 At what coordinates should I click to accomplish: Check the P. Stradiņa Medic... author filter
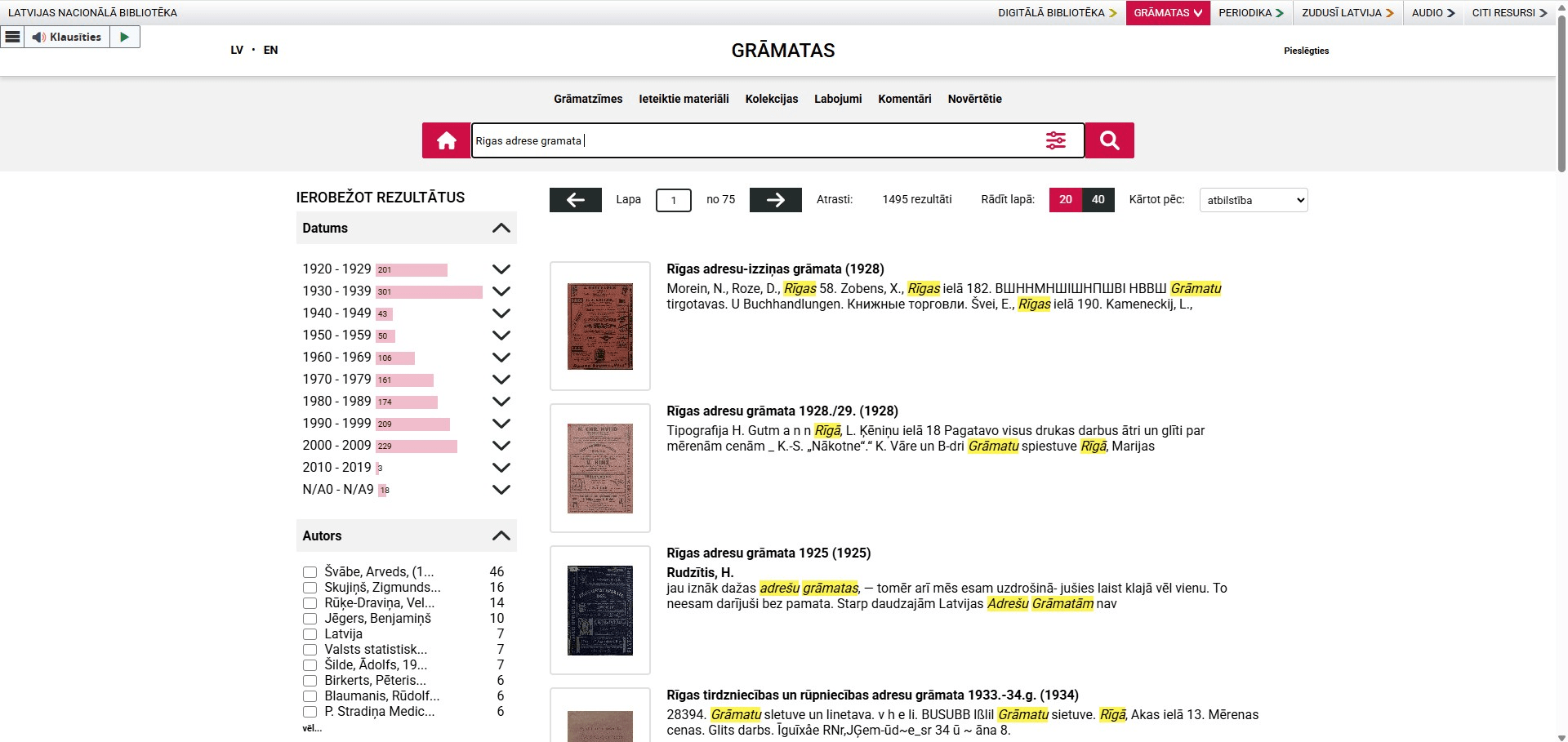pos(310,712)
